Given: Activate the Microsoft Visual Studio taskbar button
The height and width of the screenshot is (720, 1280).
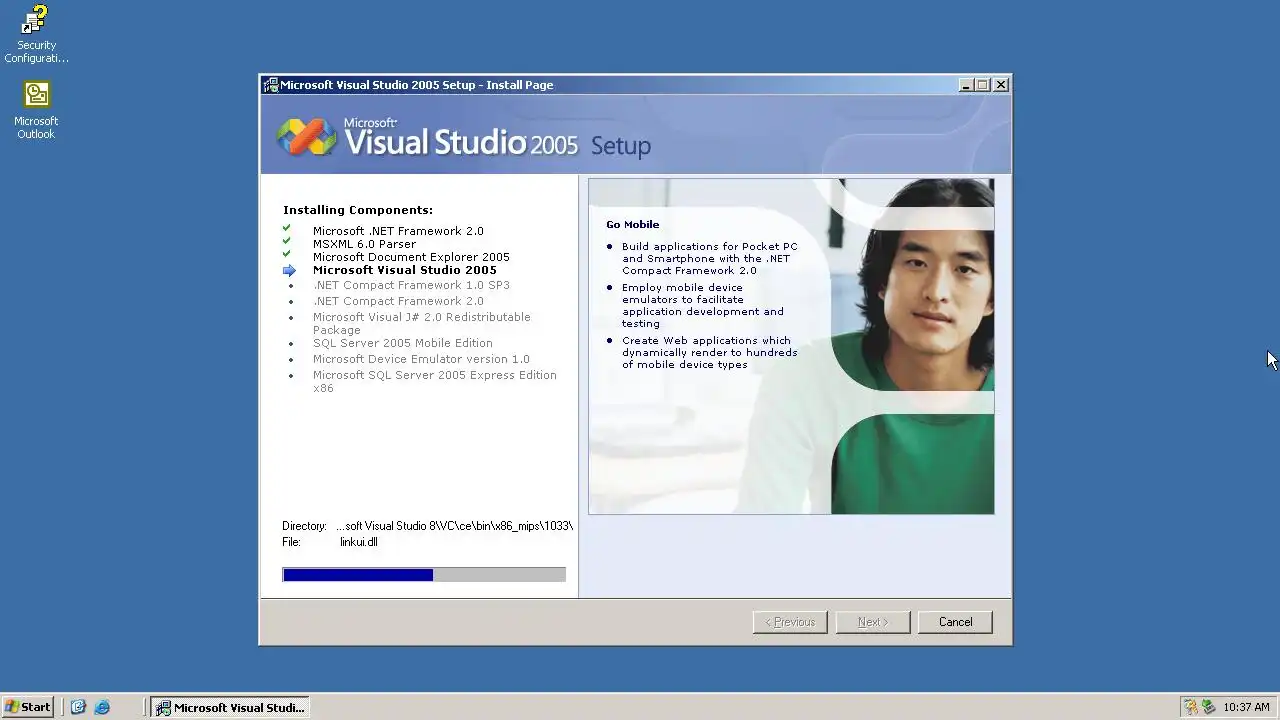Looking at the screenshot, I should coord(230,707).
